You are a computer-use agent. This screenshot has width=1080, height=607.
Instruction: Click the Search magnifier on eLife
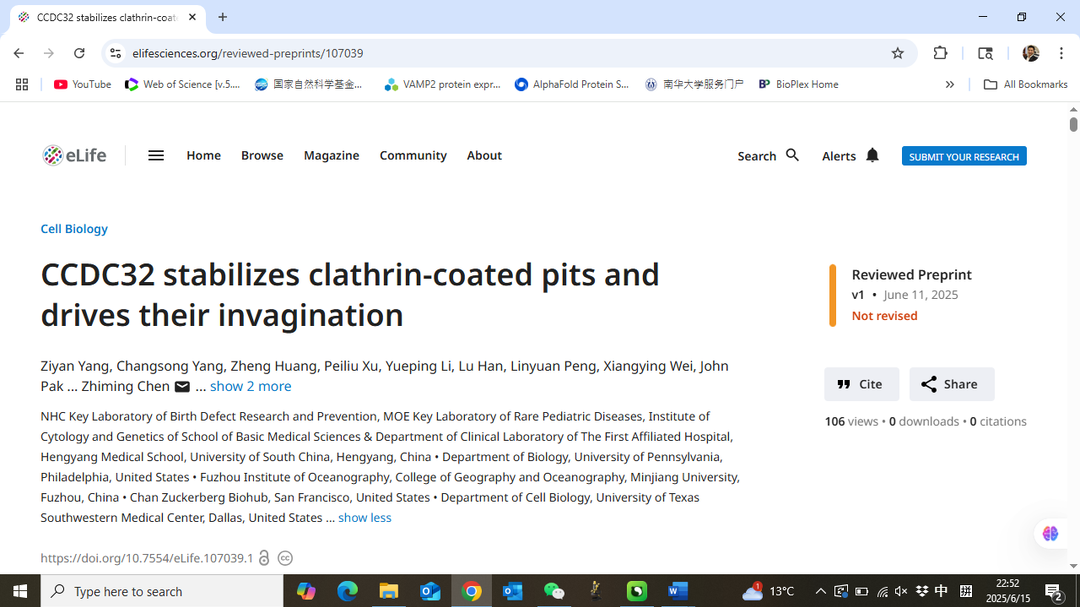coord(793,155)
